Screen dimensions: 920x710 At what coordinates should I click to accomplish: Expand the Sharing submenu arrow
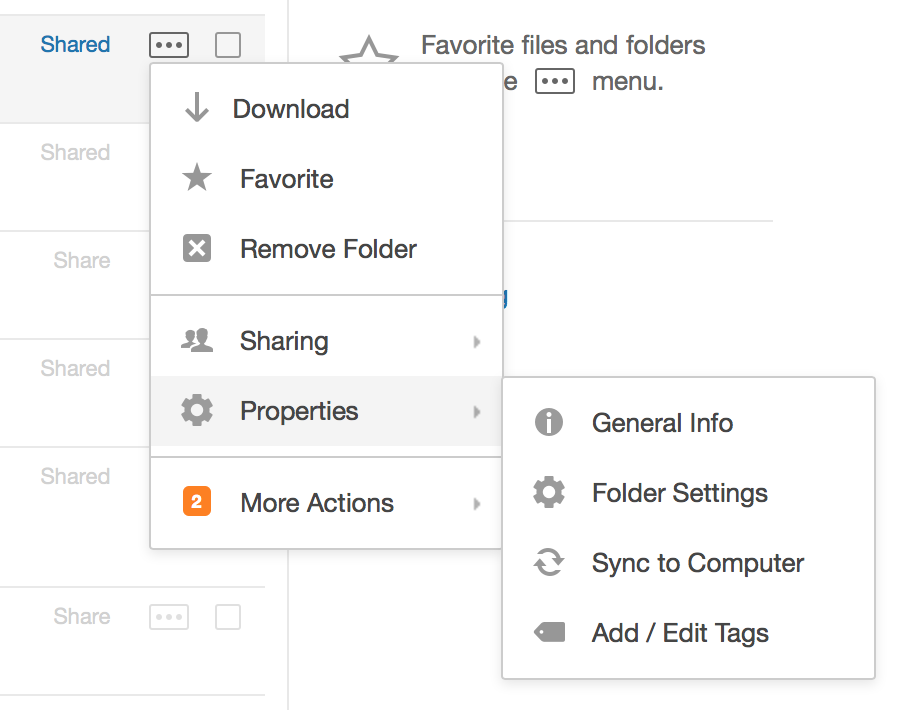tap(477, 342)
